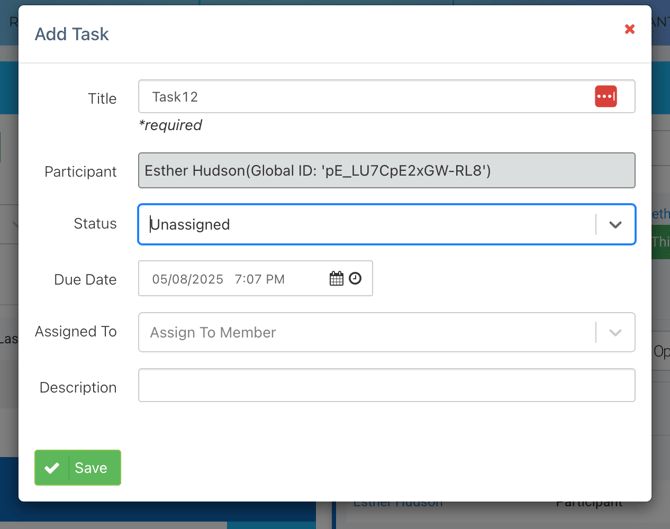The image size is (670, 529).
Task: Open the calendar icon in Due Date
Action: coord(336,279)
